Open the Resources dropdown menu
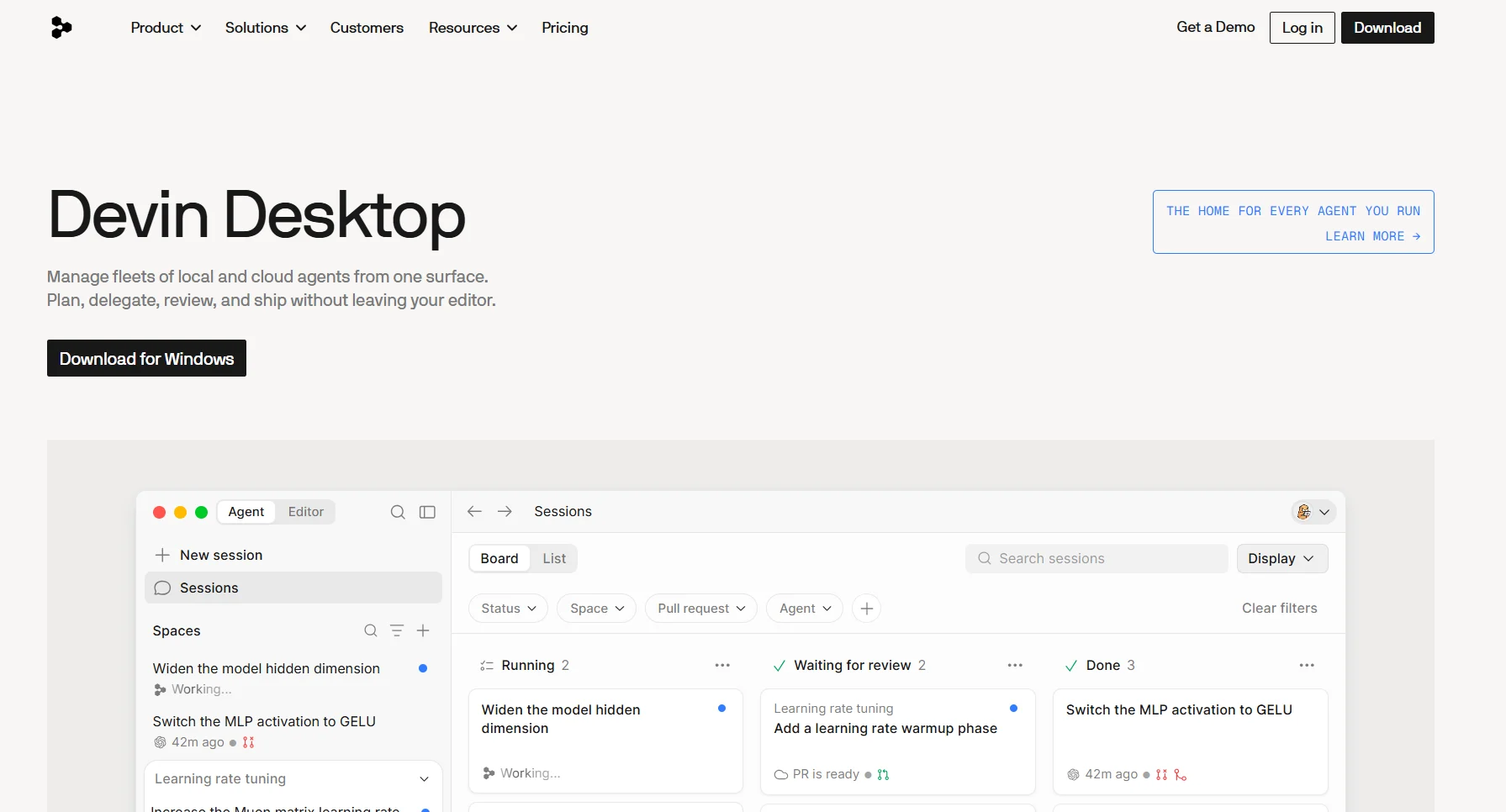 473,28
